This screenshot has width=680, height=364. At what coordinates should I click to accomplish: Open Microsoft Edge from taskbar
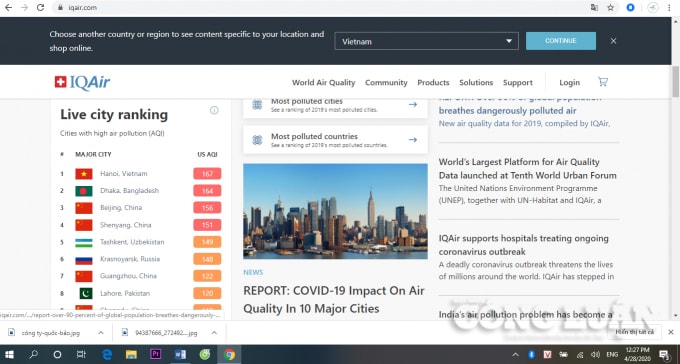tap(107, 354)
